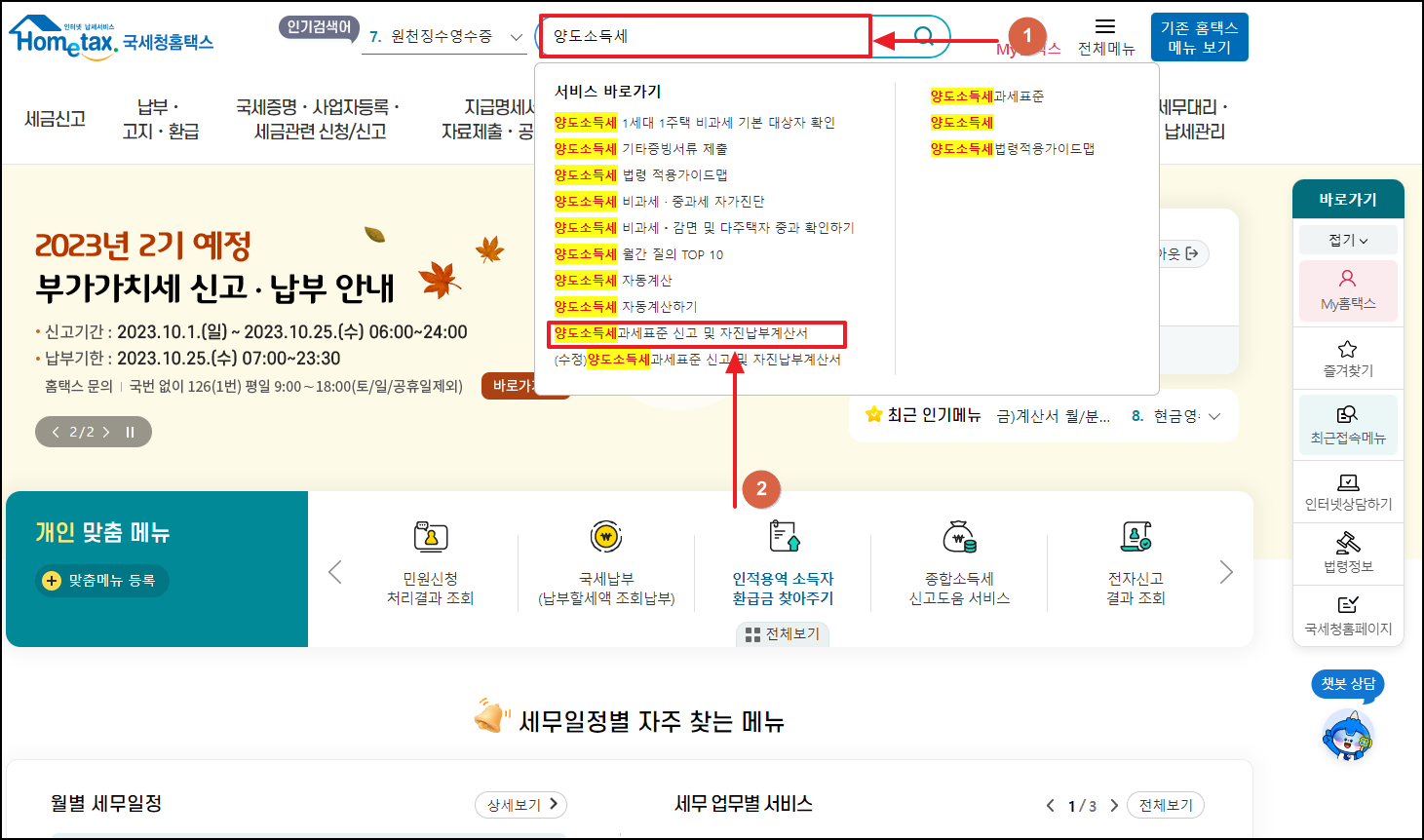Image resolution: width=1424 pixels, height=840 pixels.
Task: Open 민원신청 처리결과 조회 icon
Action: [x=431, y=537]
